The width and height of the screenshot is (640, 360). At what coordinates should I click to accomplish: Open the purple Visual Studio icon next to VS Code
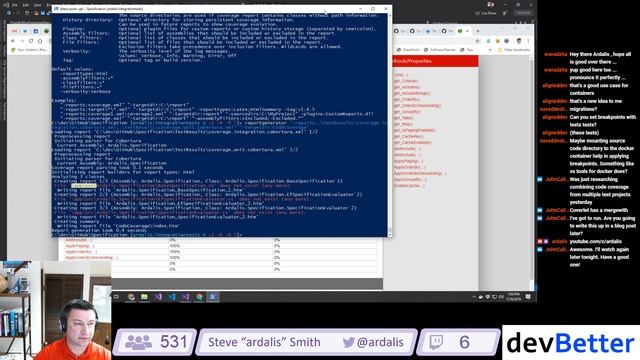coord(158,297)
